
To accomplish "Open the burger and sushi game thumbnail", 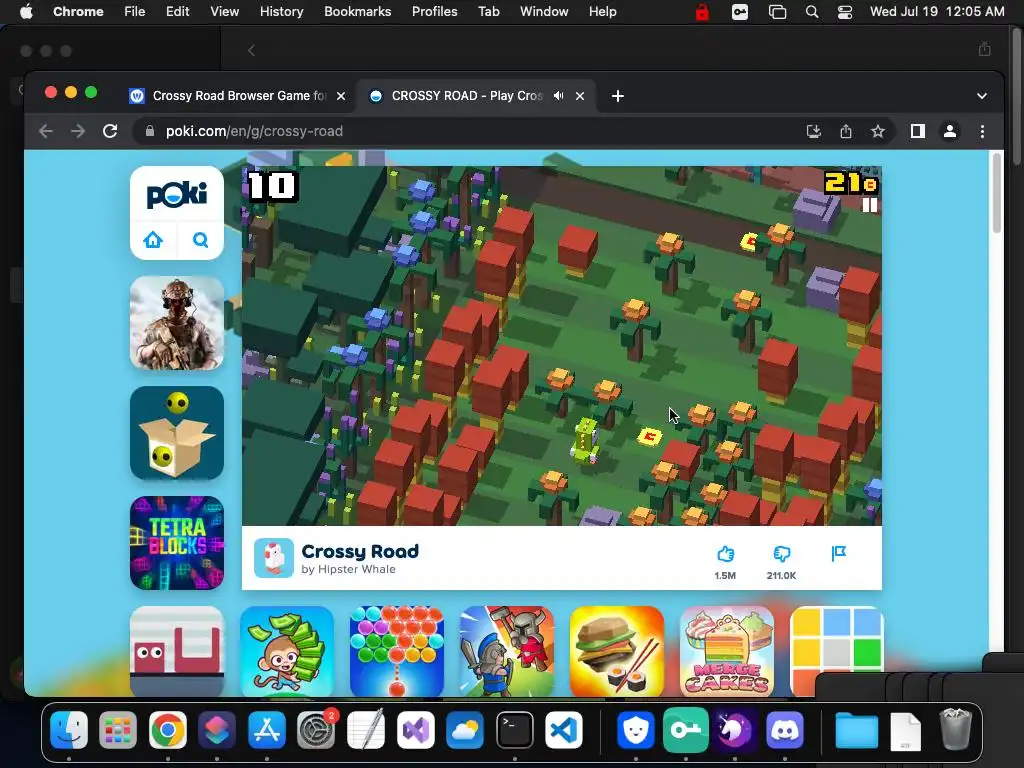I will 616,651.
